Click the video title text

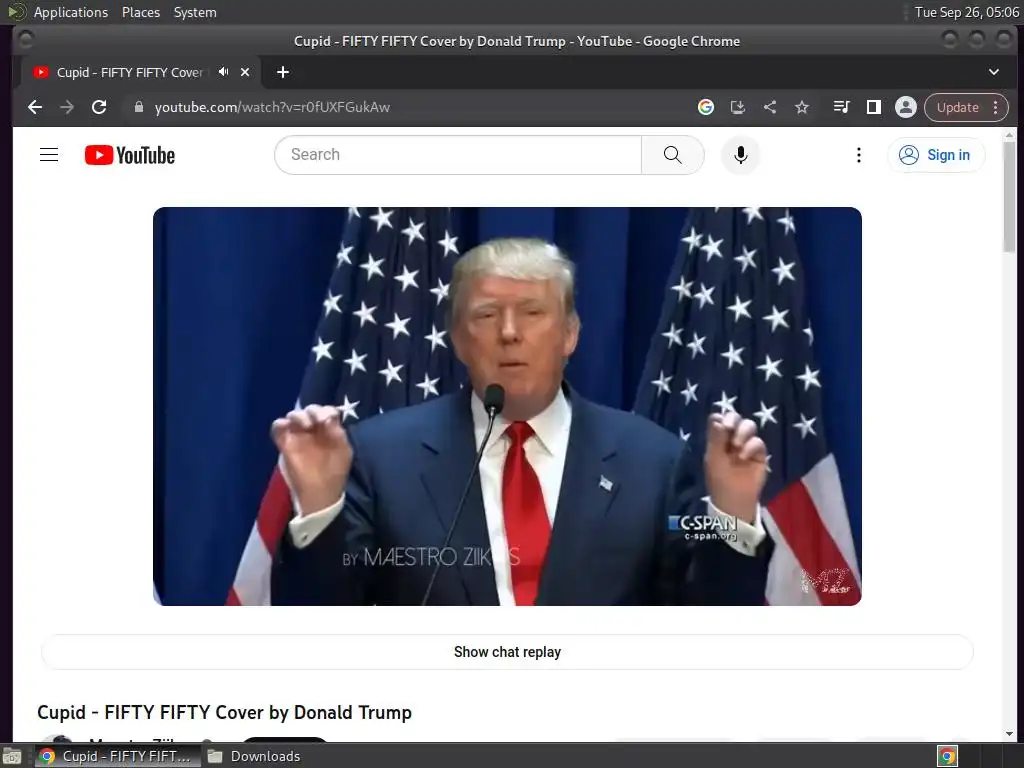click(x=225, y=712)
